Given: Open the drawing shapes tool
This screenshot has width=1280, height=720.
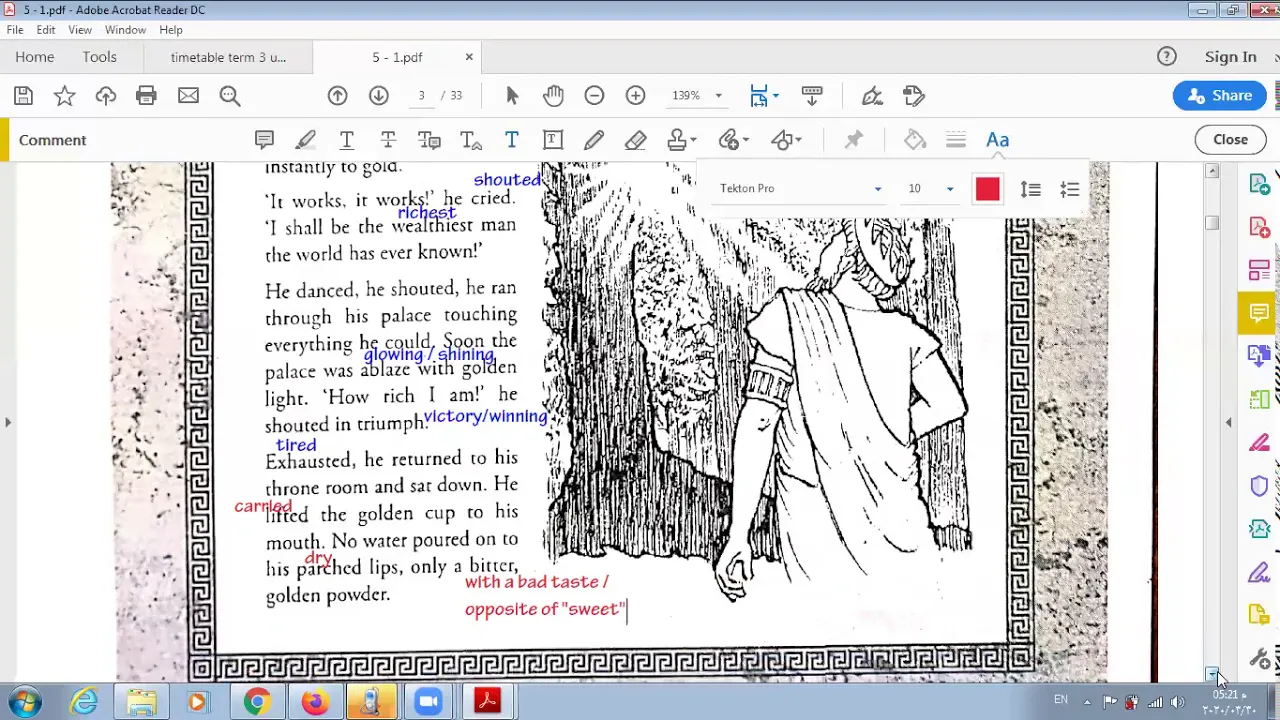Looking at the screenshot, I should 782,140.
